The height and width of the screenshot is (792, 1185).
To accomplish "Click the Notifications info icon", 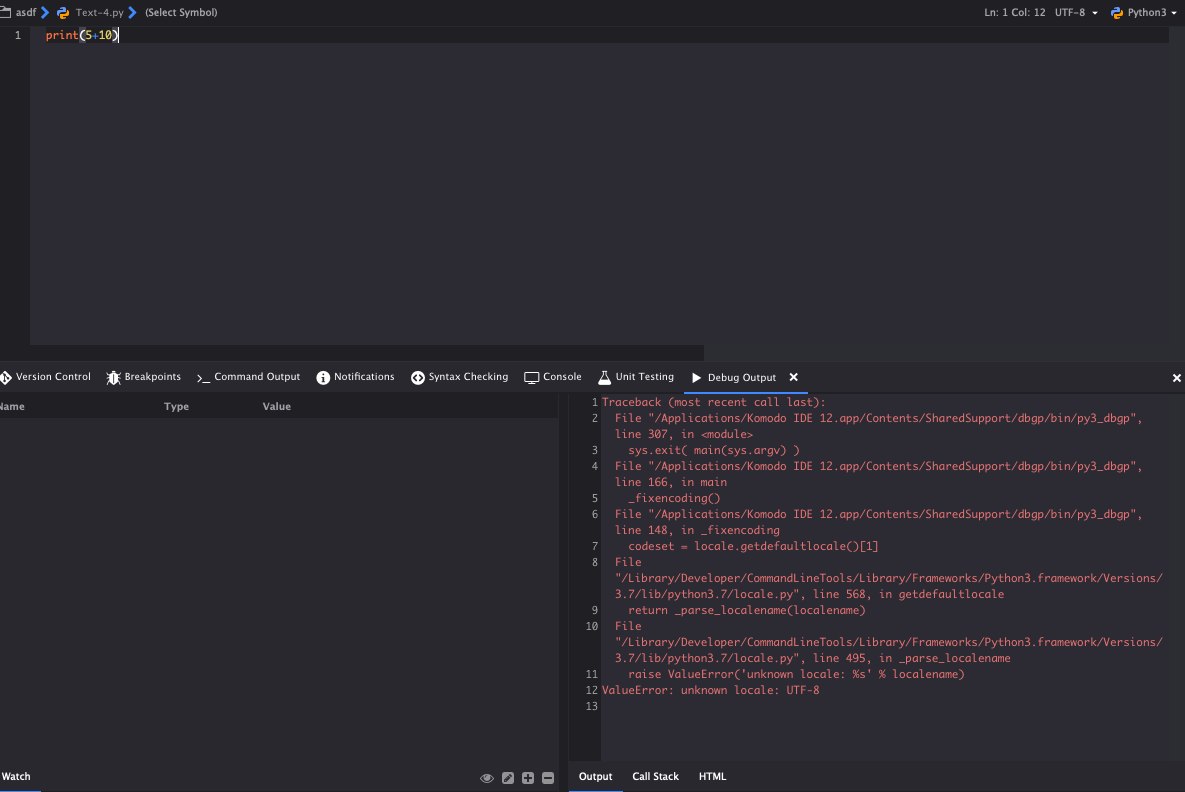I will coord(323,377).
